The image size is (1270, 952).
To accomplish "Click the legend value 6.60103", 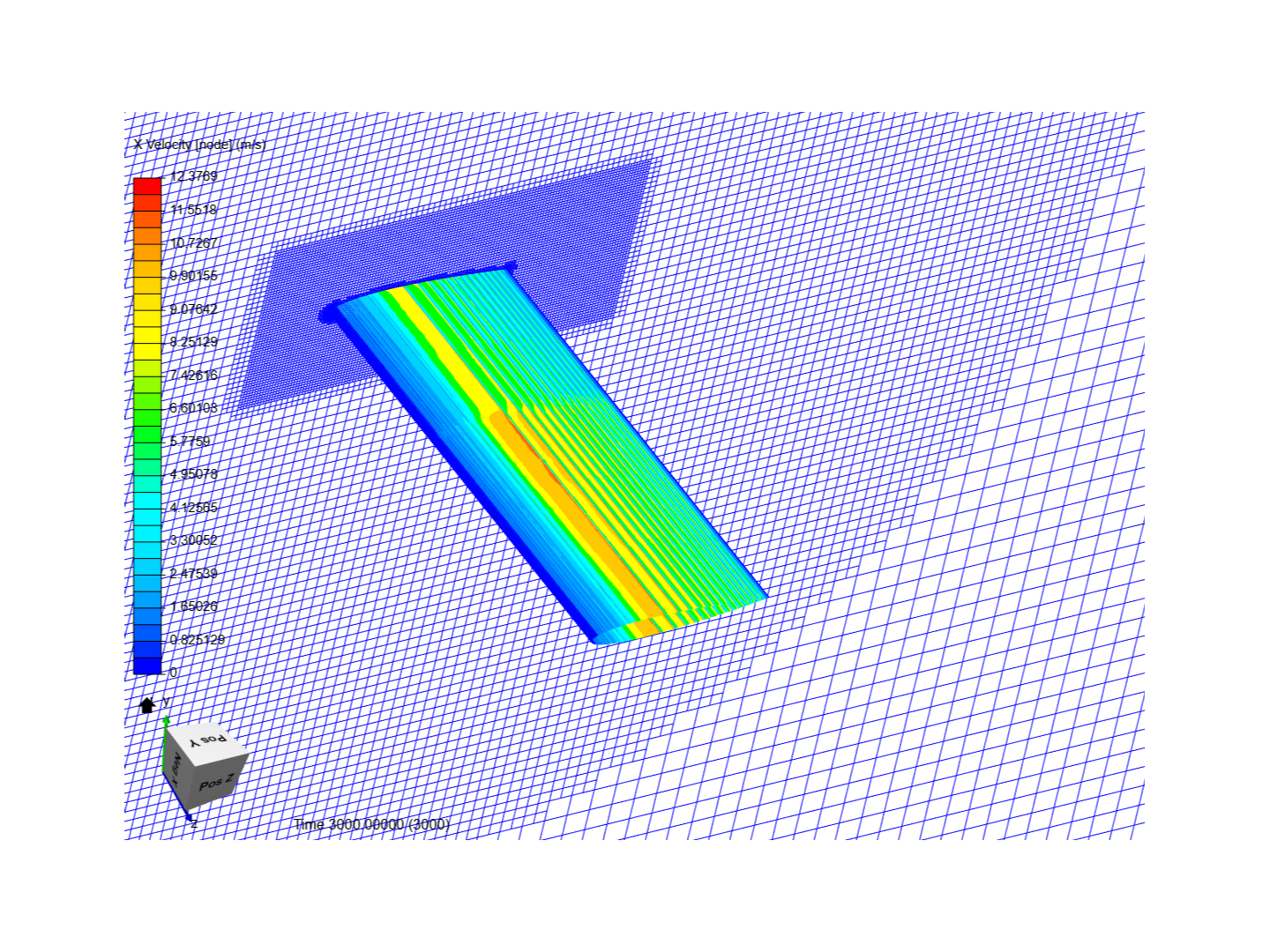I will click(193, 408).
